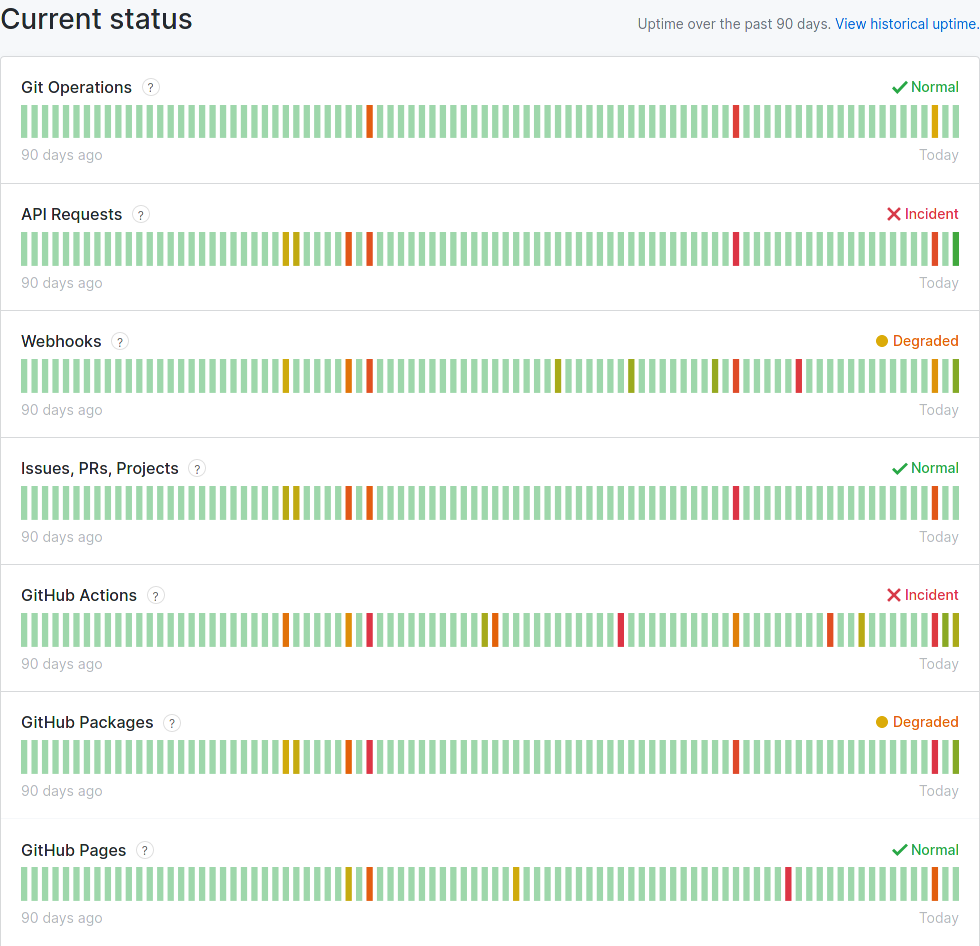
Task: Select the last day bar in GitHub Actions timeline
Action: tap(956, 630)
